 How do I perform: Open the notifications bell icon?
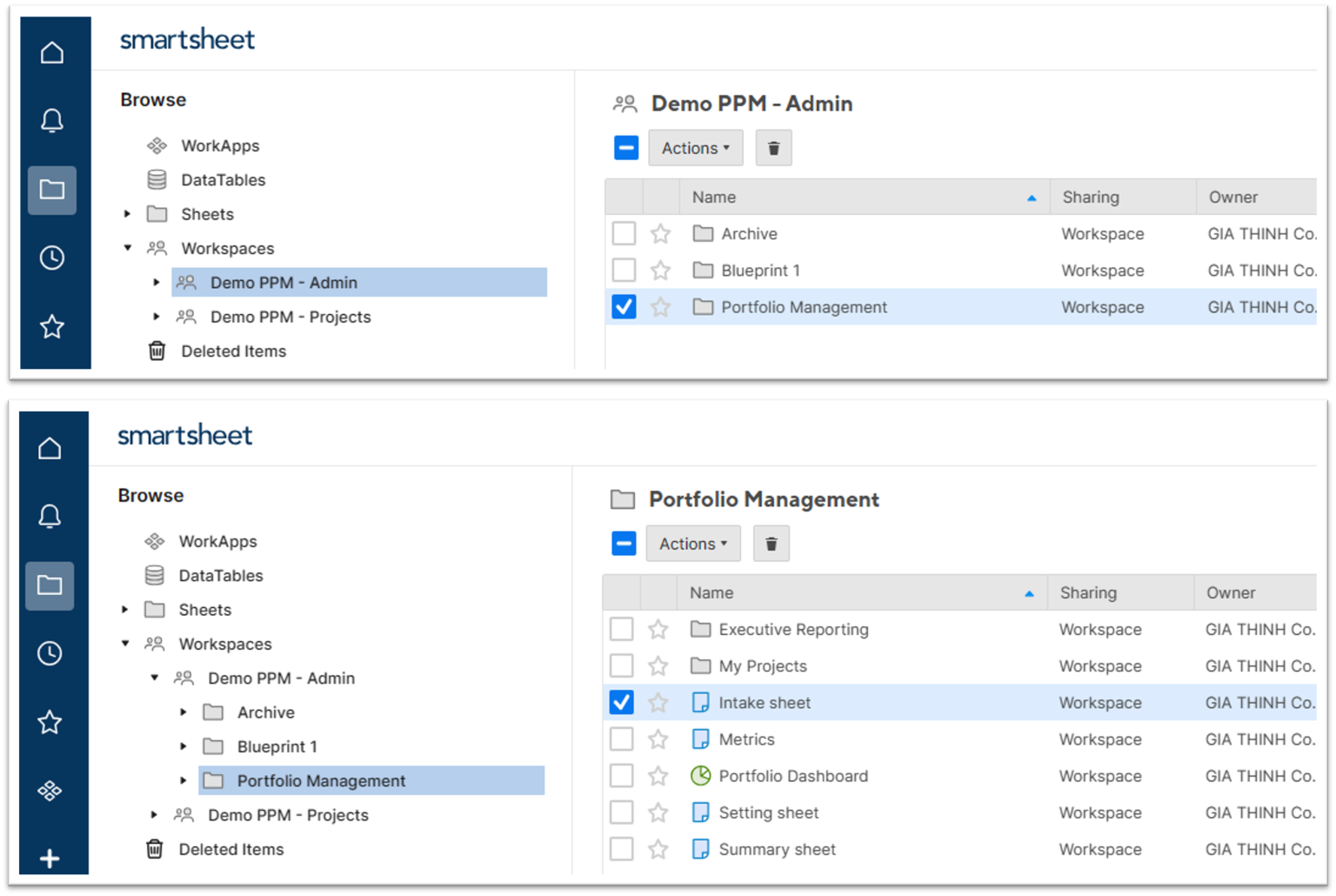point(50,515)
